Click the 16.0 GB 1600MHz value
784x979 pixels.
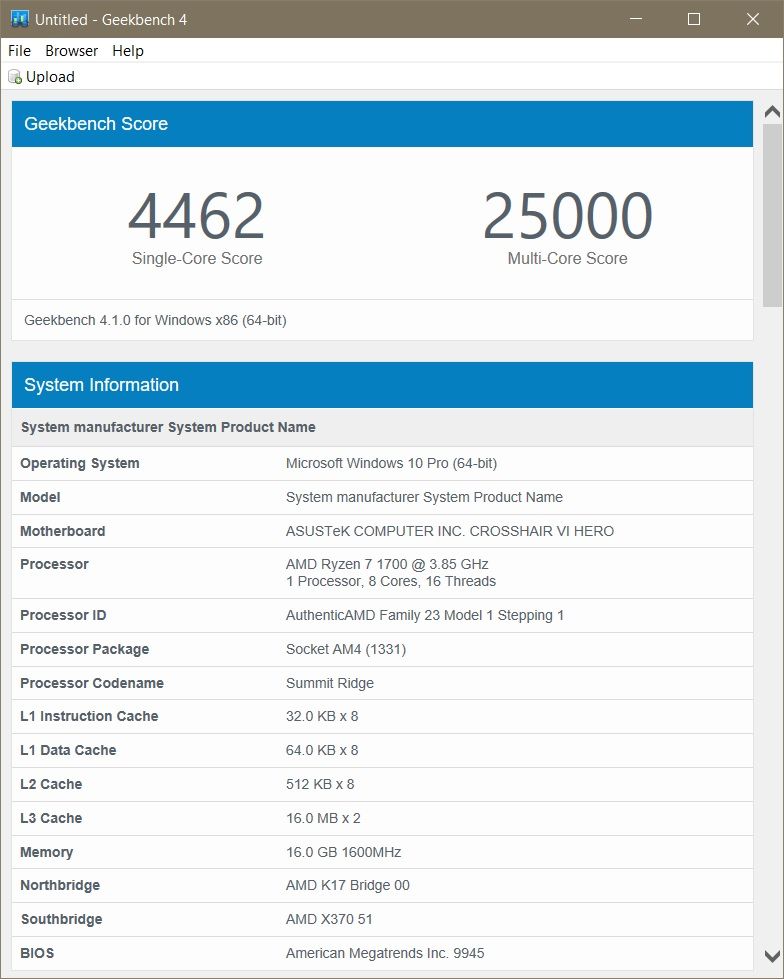tap(343, 852)
